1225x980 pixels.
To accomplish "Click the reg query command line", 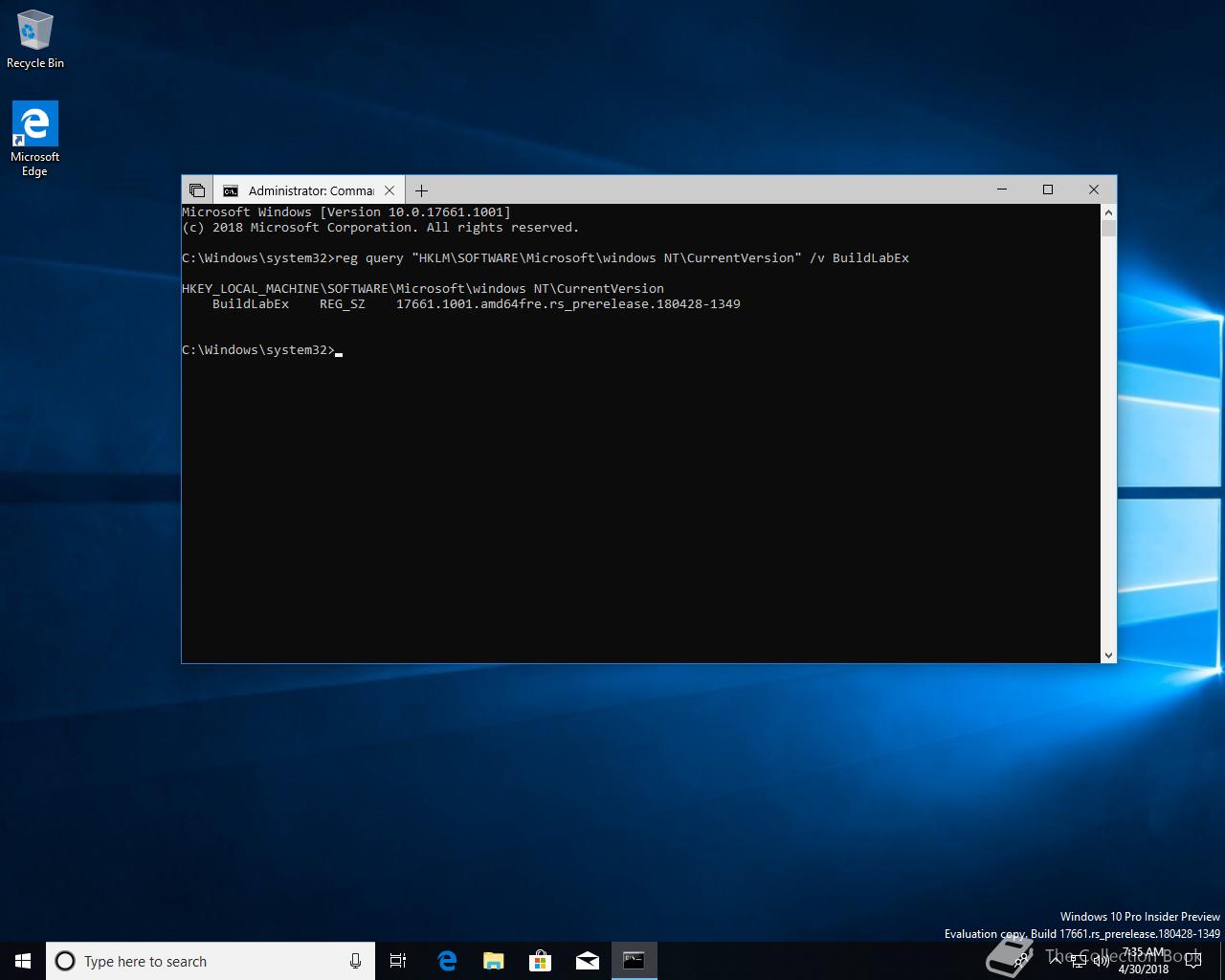I will click(546, 257).
